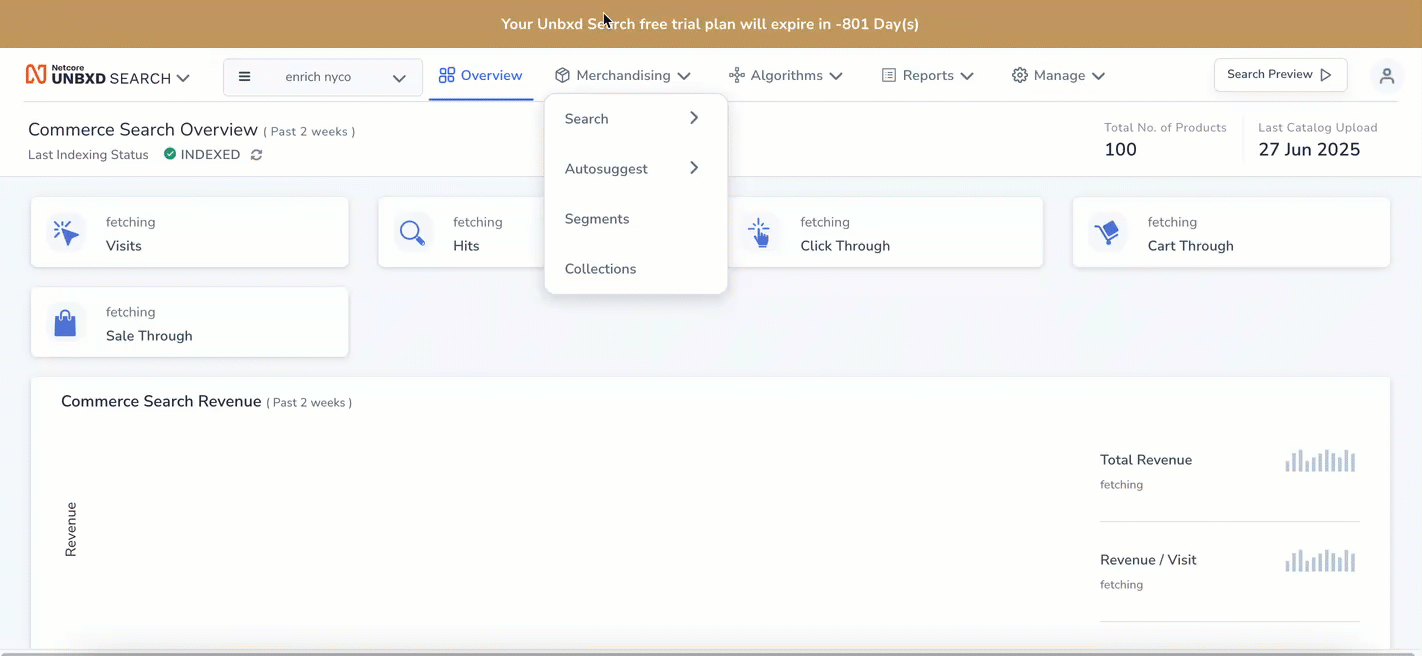Screen dimensions: 1422x656
Task: Click the Sale Through bag icon
Action: [65, 323]
